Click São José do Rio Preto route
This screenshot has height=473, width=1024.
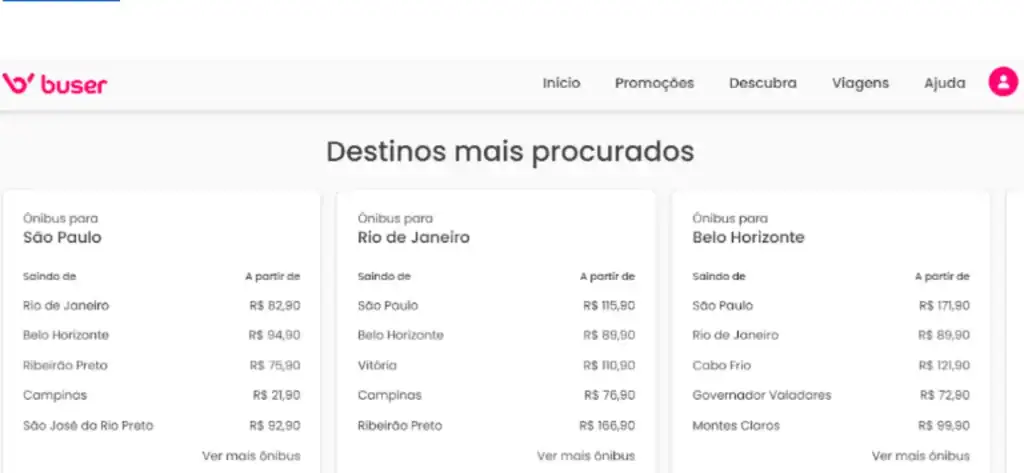(88, 426)
